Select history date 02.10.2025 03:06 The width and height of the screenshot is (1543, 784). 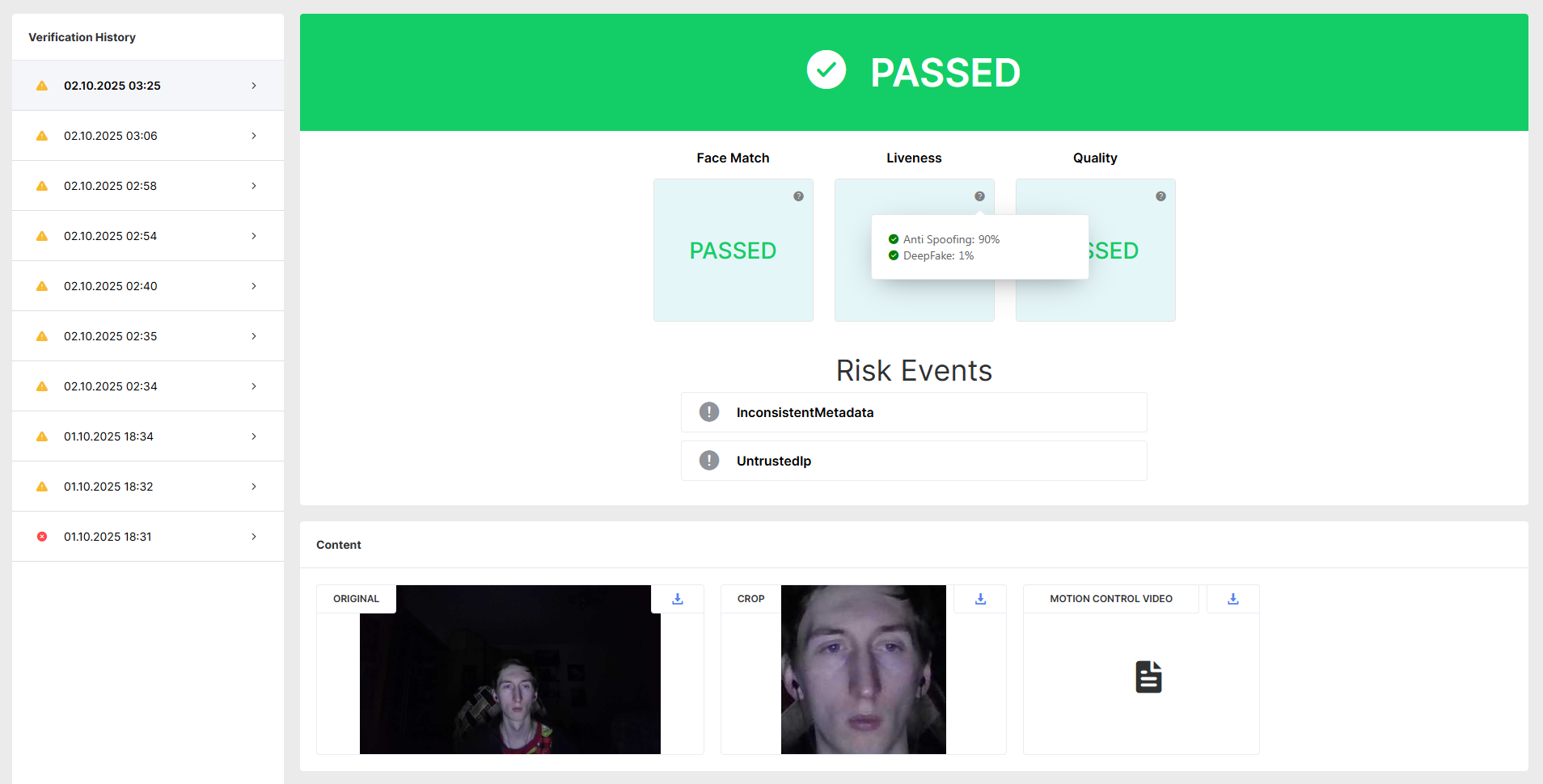tap(111, 136)
